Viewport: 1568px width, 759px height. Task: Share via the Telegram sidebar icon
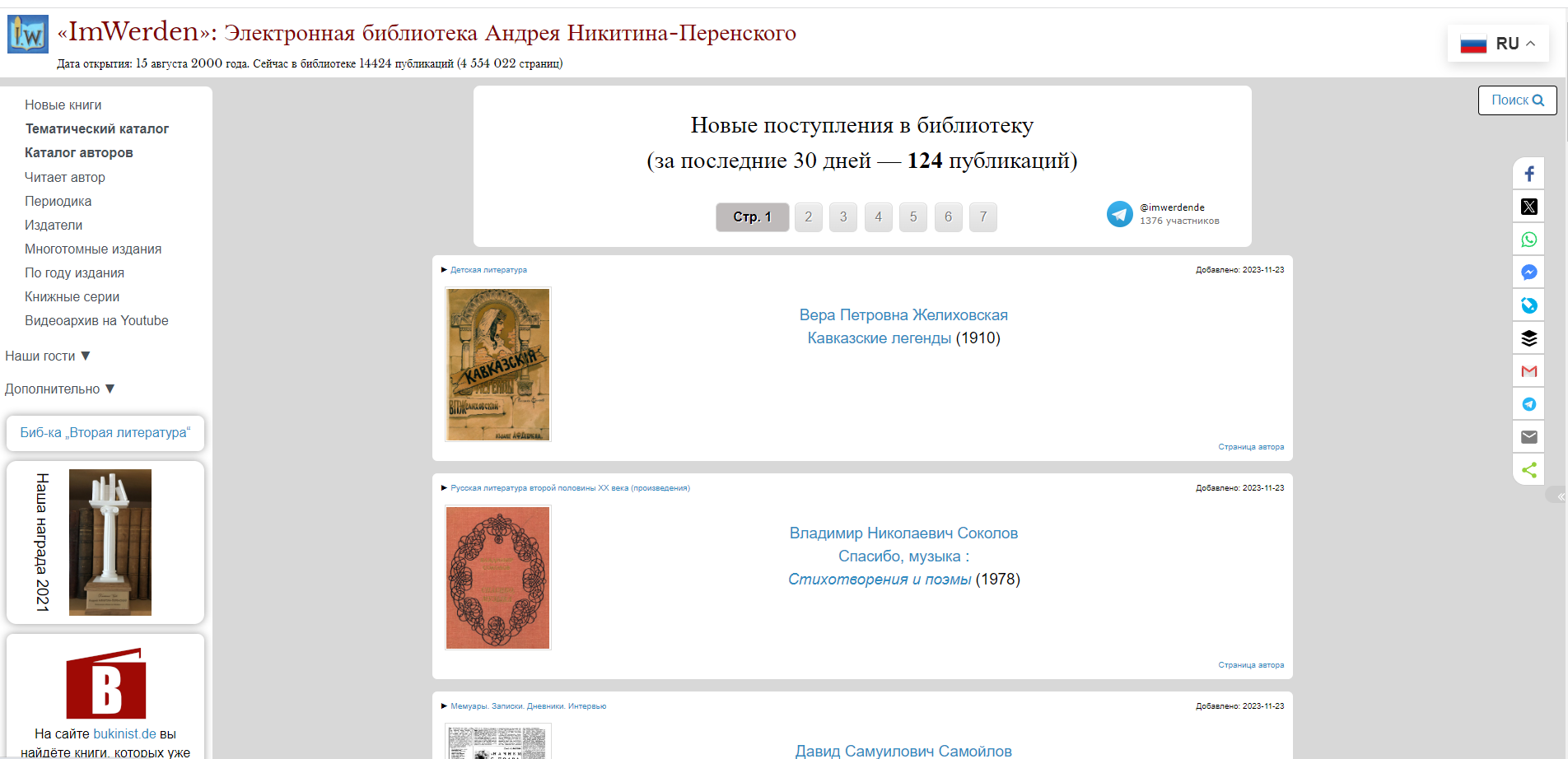[1528, 404]
